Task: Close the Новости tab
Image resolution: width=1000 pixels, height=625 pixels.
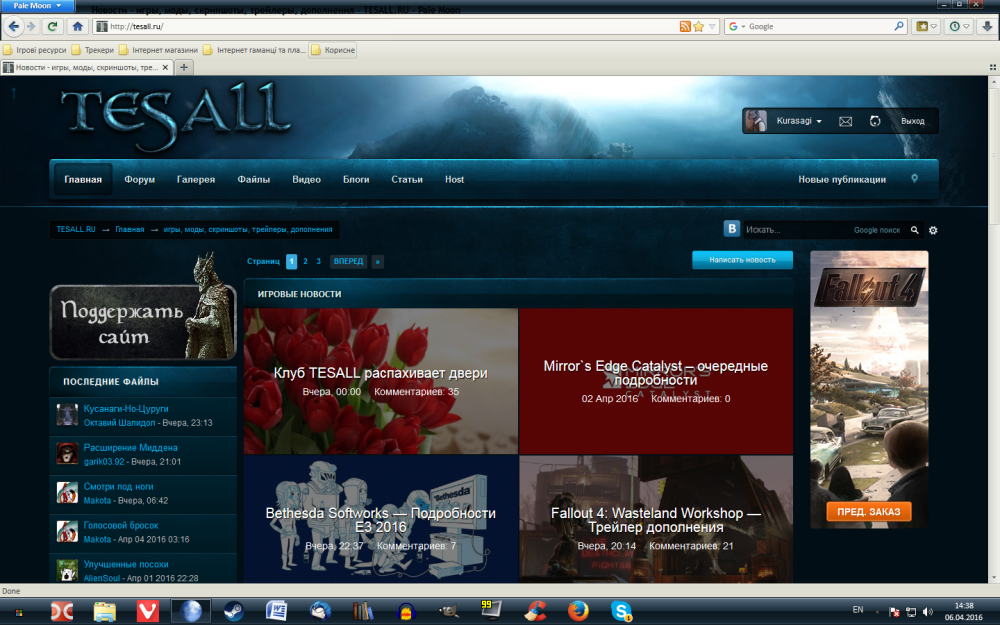Action: coord(165,67)
